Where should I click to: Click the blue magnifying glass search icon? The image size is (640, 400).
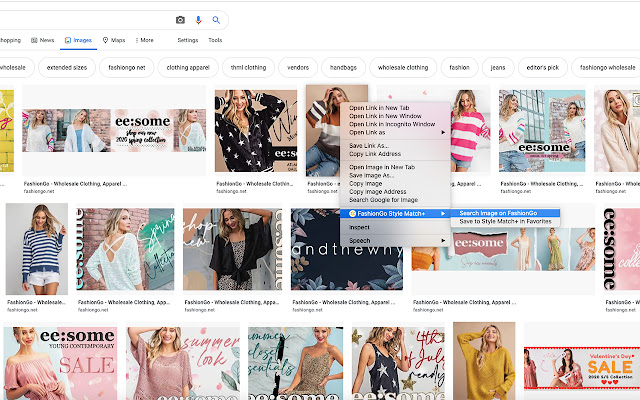216,20
